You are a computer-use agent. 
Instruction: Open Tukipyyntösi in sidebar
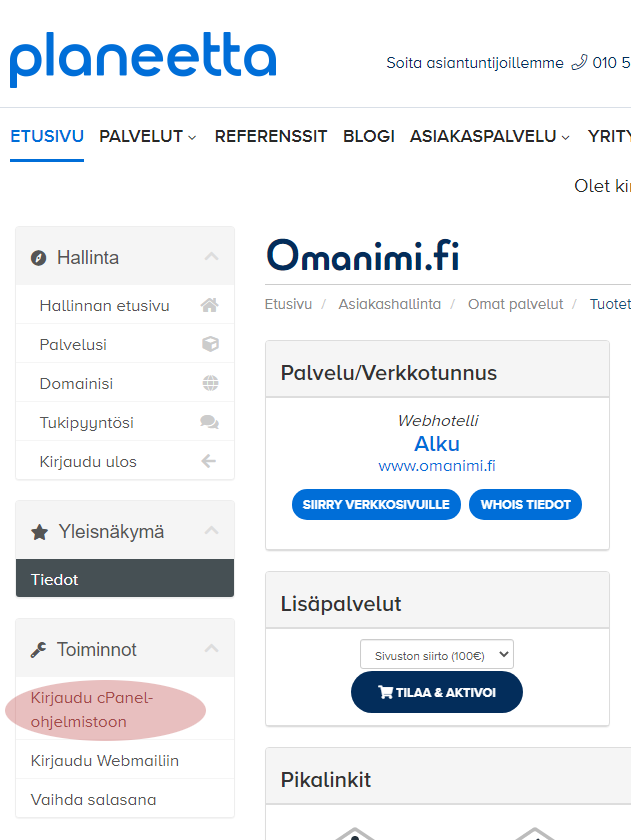tap(125, 422)
